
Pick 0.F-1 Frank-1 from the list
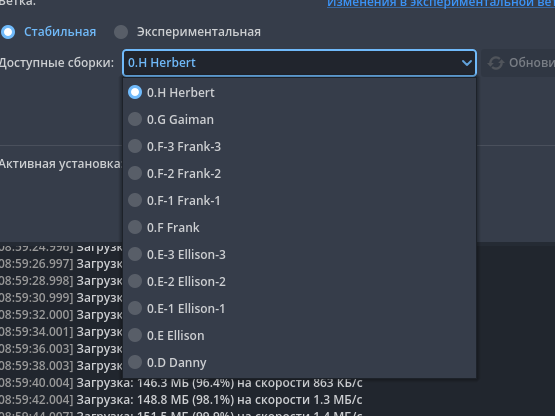[299, 200]
